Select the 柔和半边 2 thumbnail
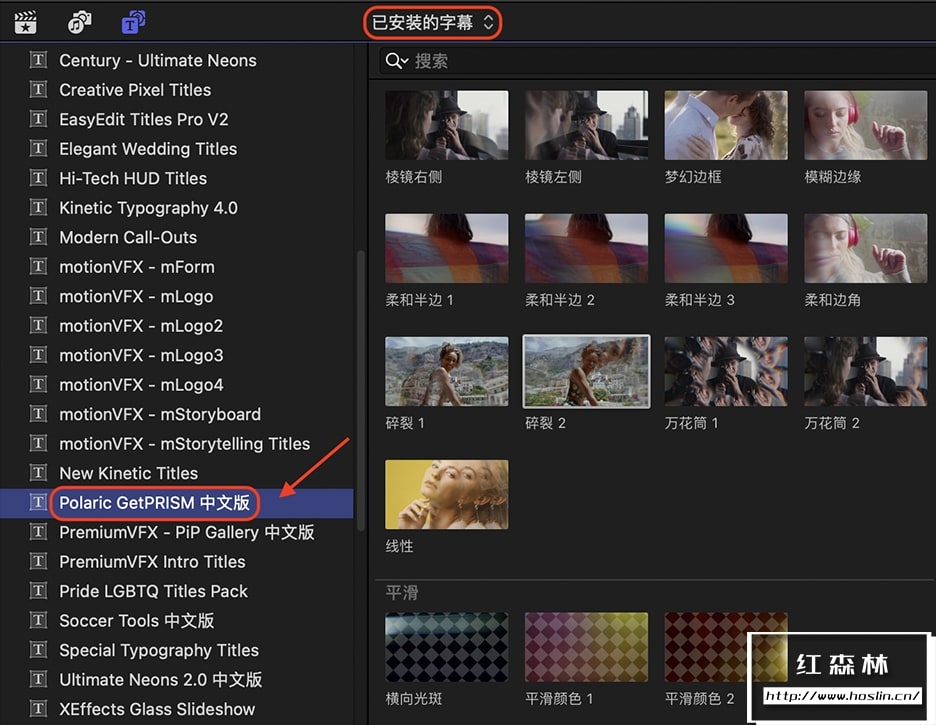 [586, 248]
